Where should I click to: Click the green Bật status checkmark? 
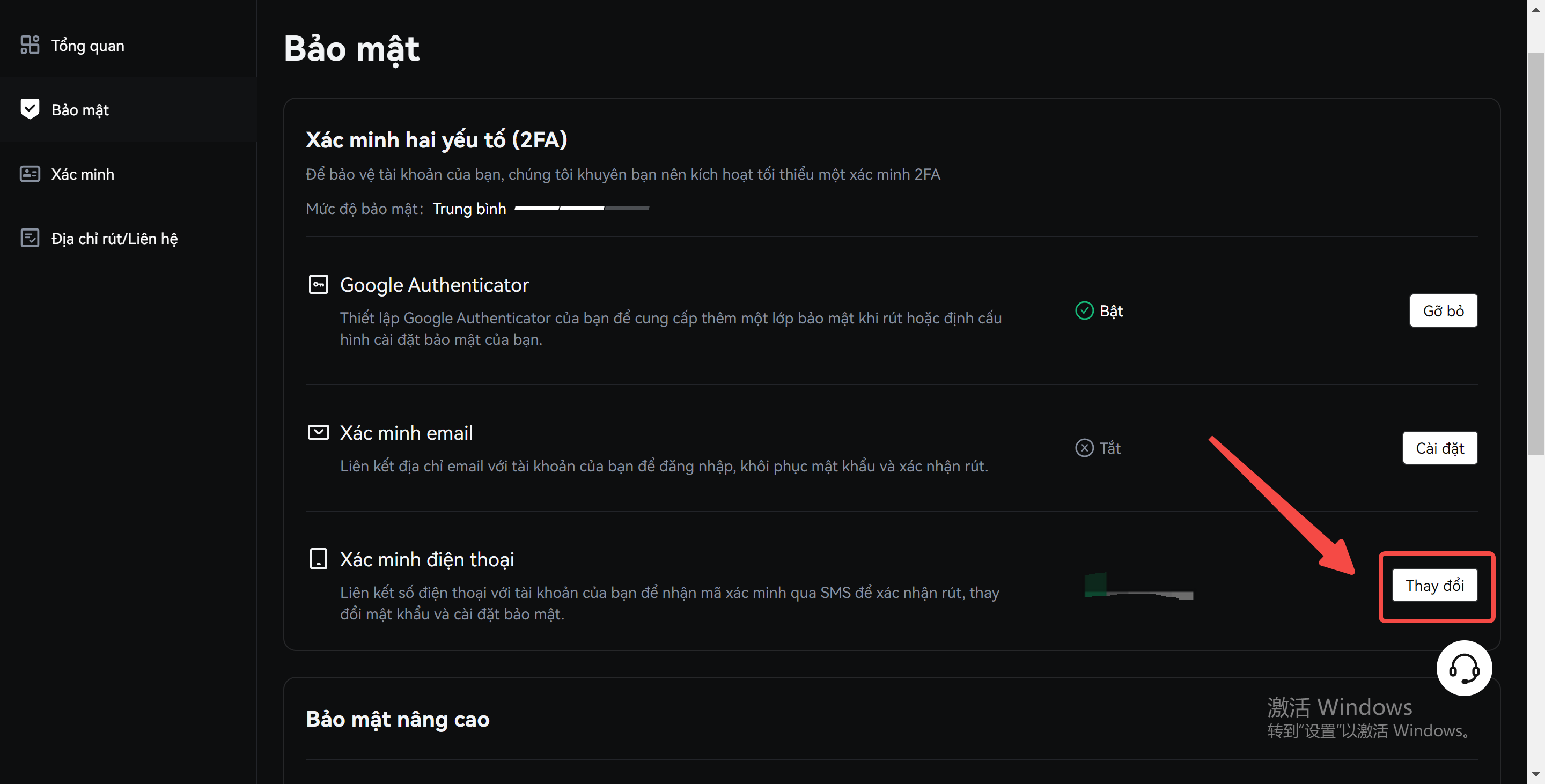pos(1084,310)
